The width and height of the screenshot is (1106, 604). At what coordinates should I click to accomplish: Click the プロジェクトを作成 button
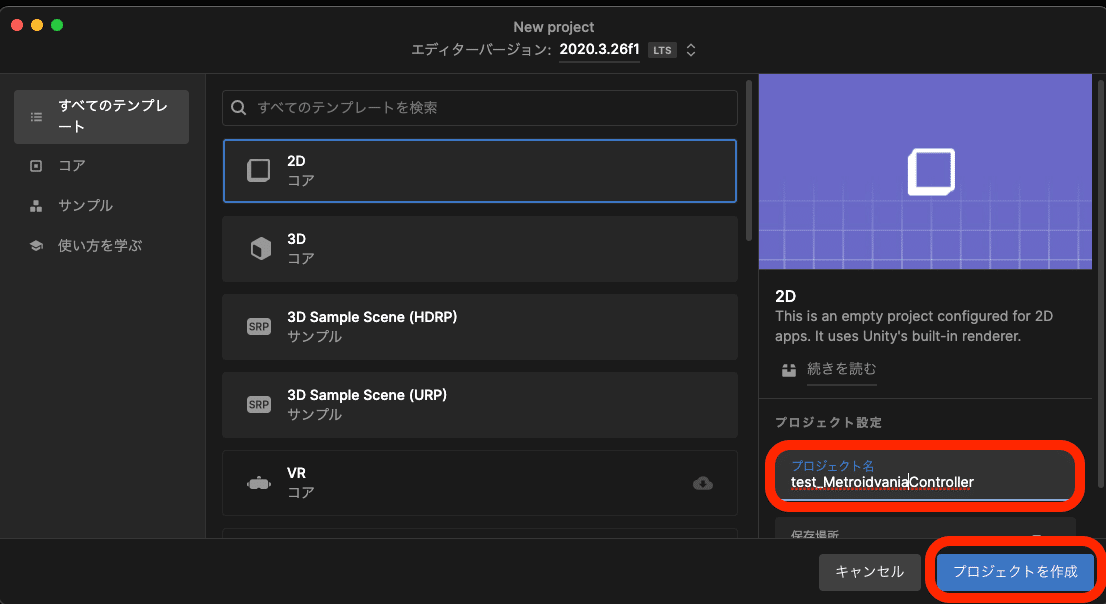pyautogui.click(x=1015, y=572)
